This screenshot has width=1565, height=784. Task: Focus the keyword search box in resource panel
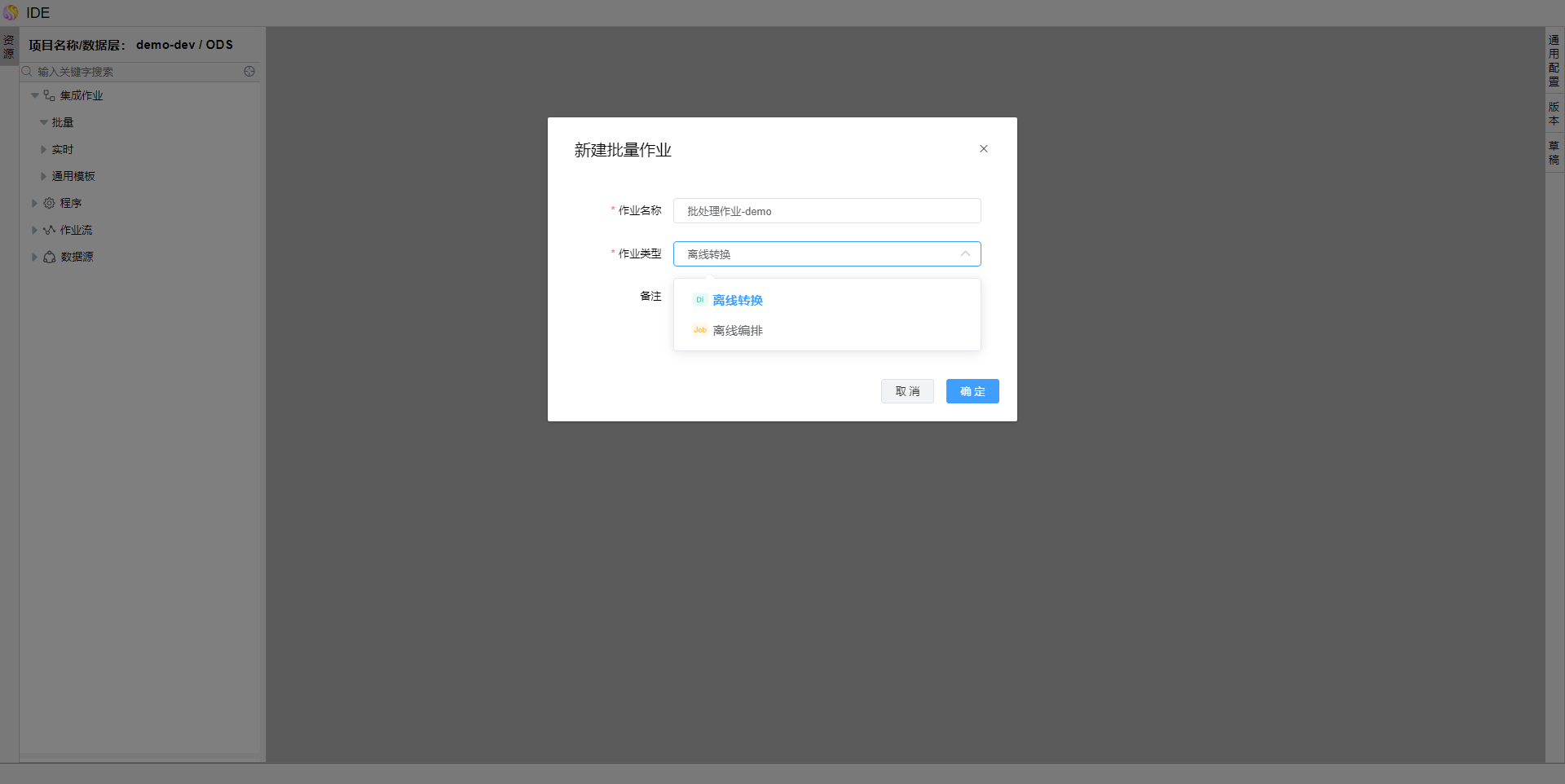pyautogui.click(x=134, y=72)
